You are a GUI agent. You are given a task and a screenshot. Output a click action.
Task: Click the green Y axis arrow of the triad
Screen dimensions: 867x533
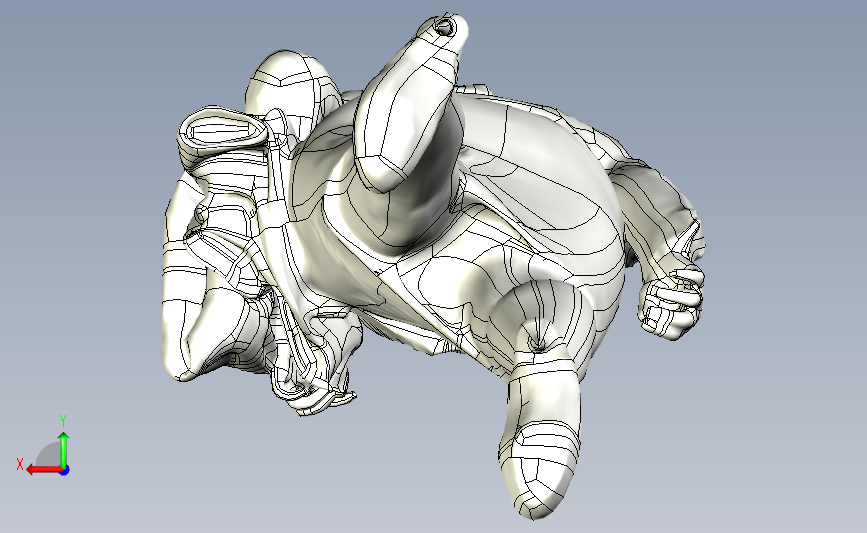(x=64, y=450)
